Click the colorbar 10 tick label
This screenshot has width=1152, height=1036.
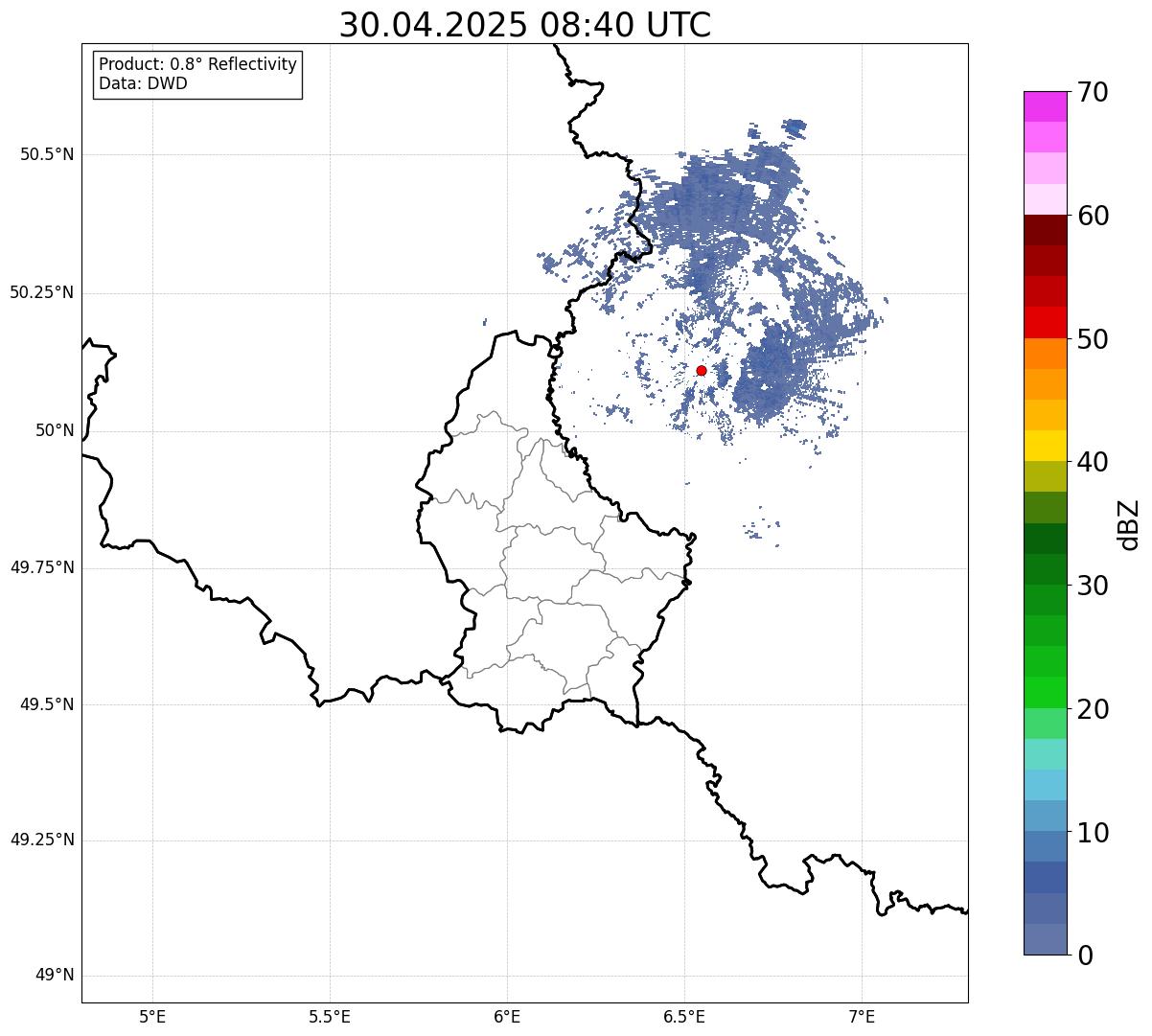tap(1093, 832)
